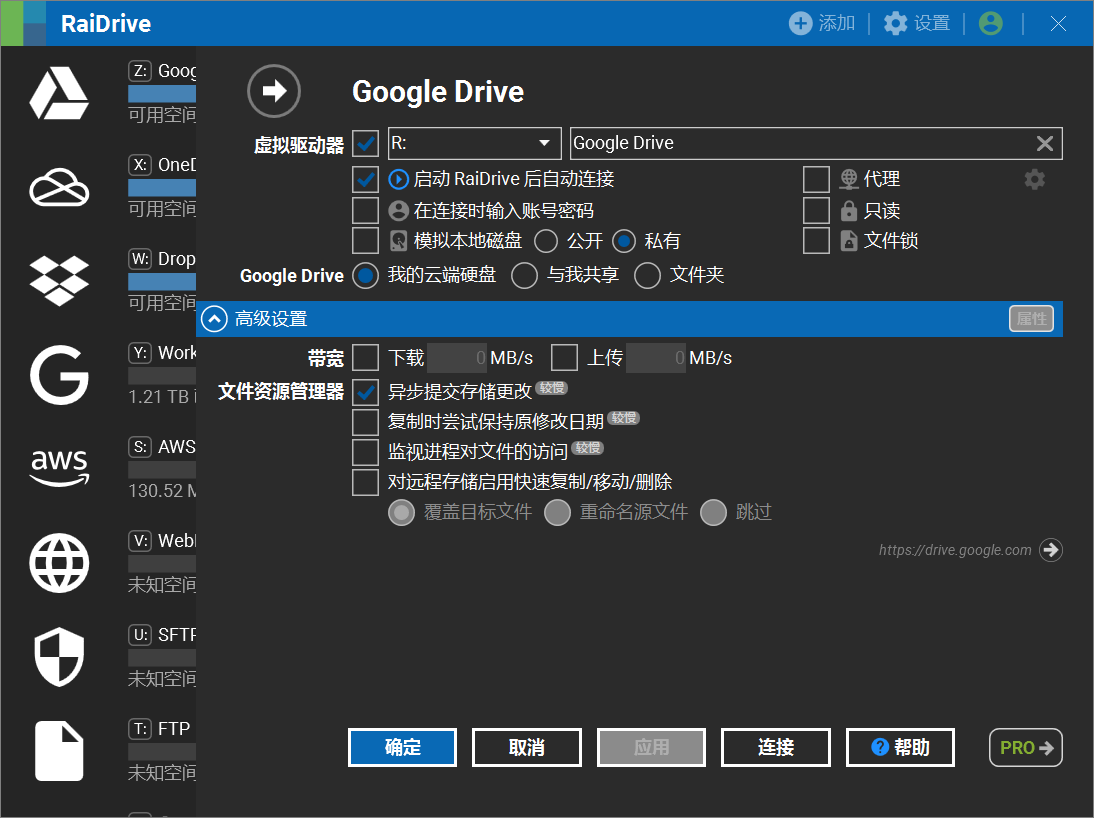Select the AWS storage icon

59,467
